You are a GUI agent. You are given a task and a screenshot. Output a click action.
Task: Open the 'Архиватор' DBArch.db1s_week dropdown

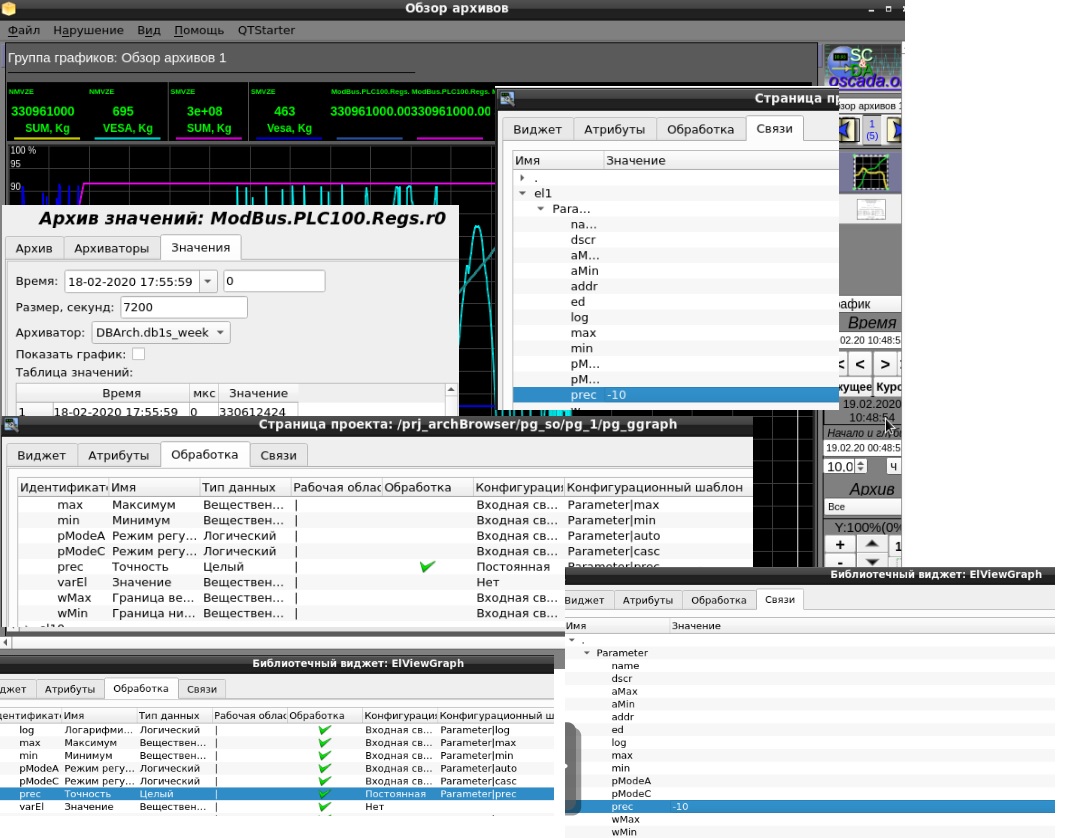160,332
